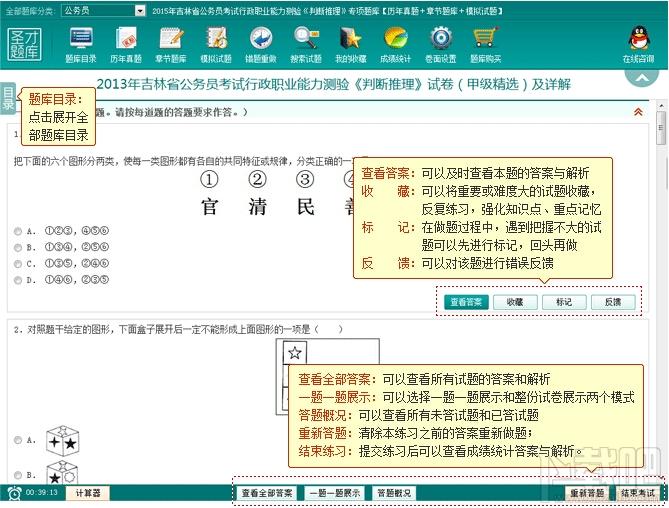Screen dimensions: 669x508
Task: Switch to 一题一题展示 mode
Action: pyautogui.click(x=335, y=493)
